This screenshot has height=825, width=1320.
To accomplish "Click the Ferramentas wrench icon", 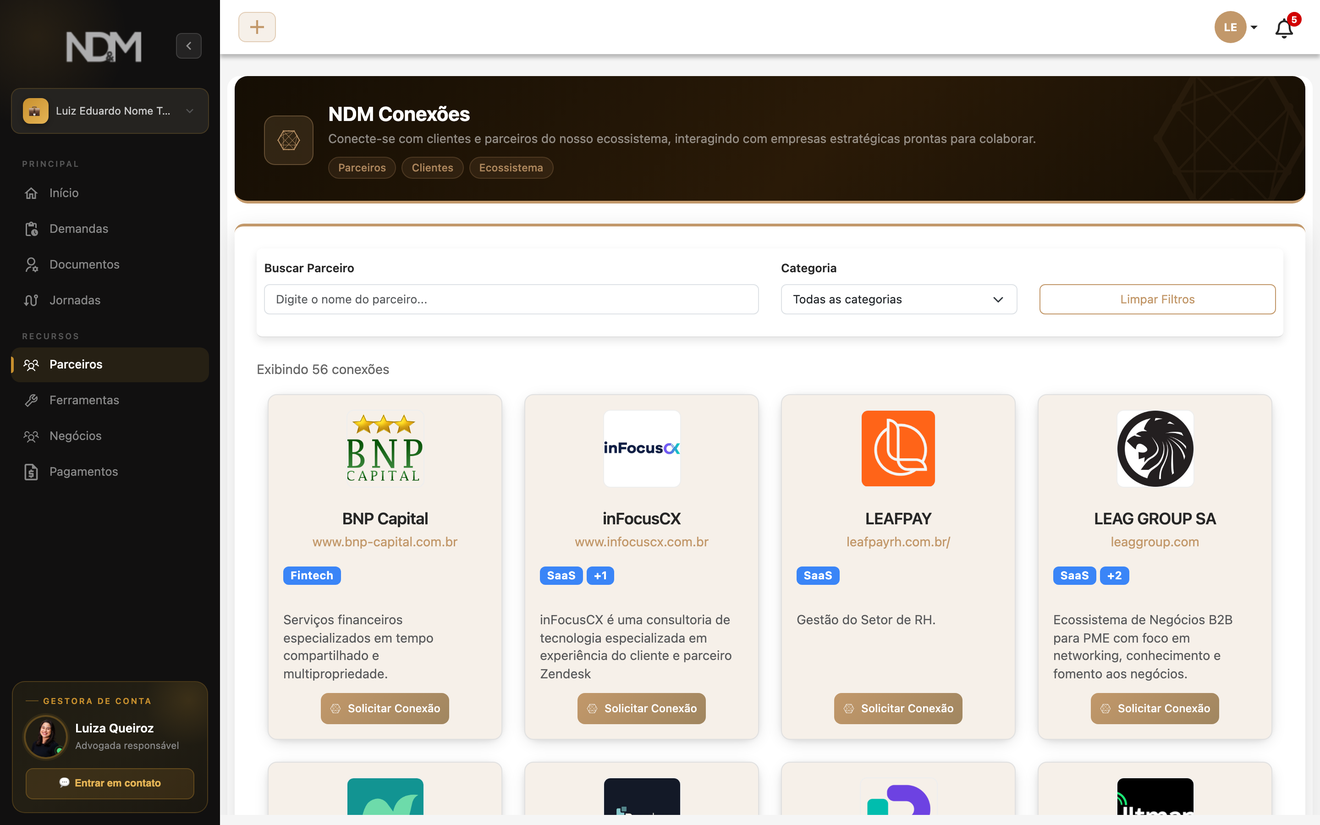I will click(31, 400).
